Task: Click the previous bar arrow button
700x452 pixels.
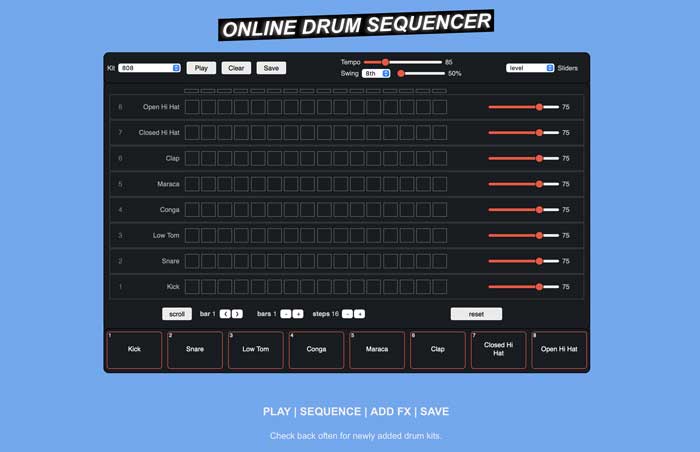Action: coord(226,313)
